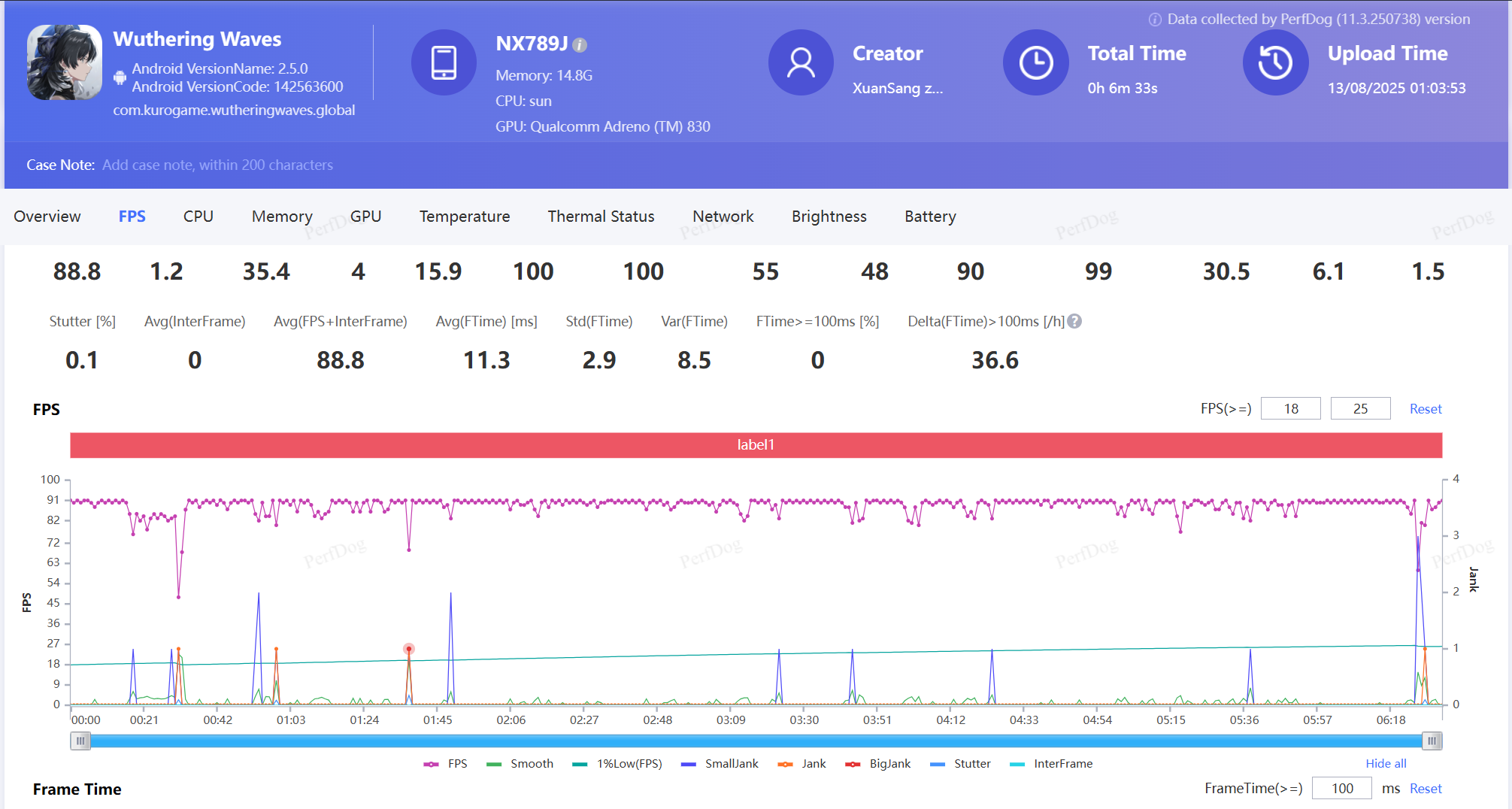The height and width of the screenshot is (809, 1512).
Task: Toggle the Smooth series in legend
Action: 520,764
